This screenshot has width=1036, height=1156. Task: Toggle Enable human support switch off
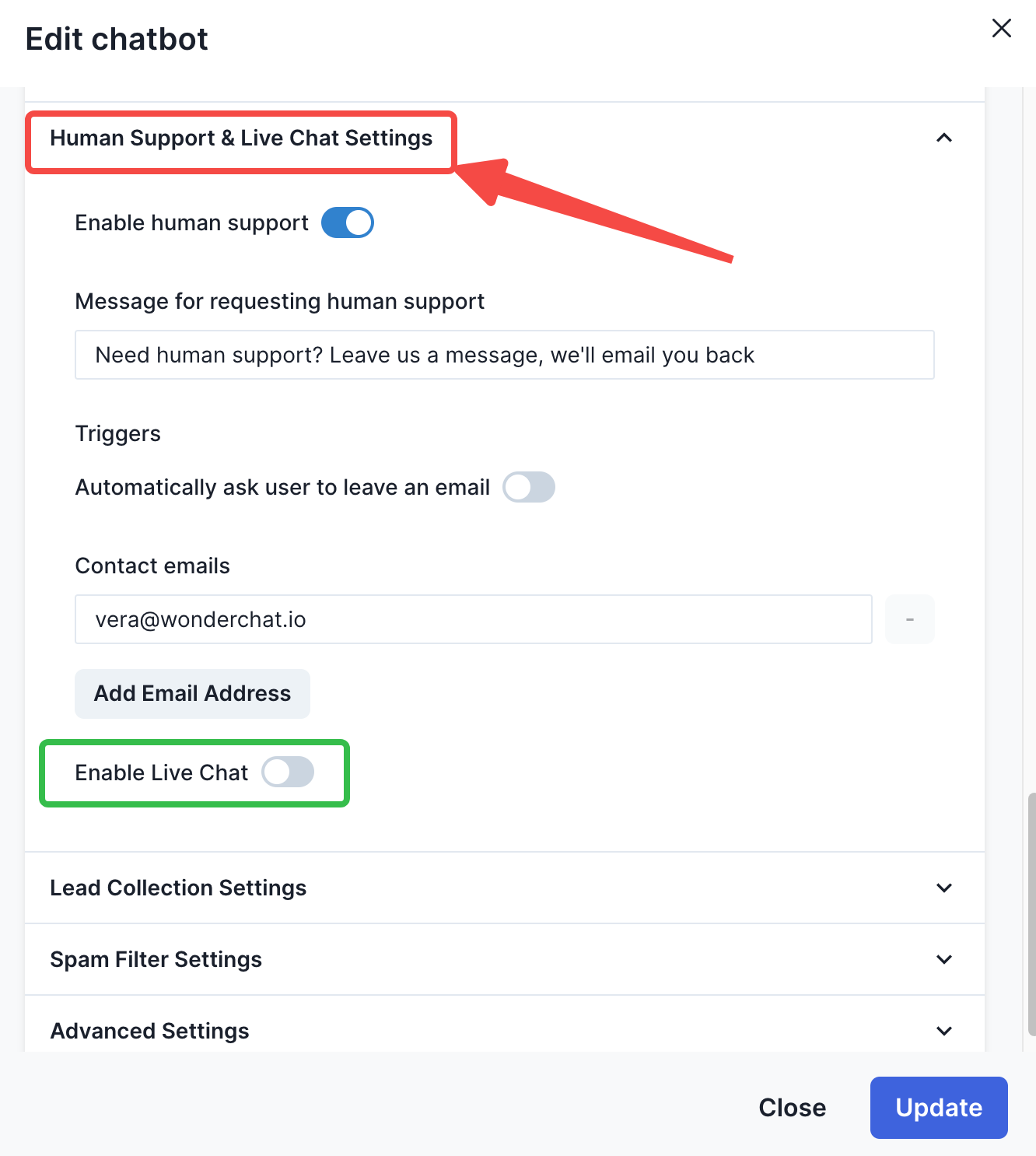[x=348, y=222]
